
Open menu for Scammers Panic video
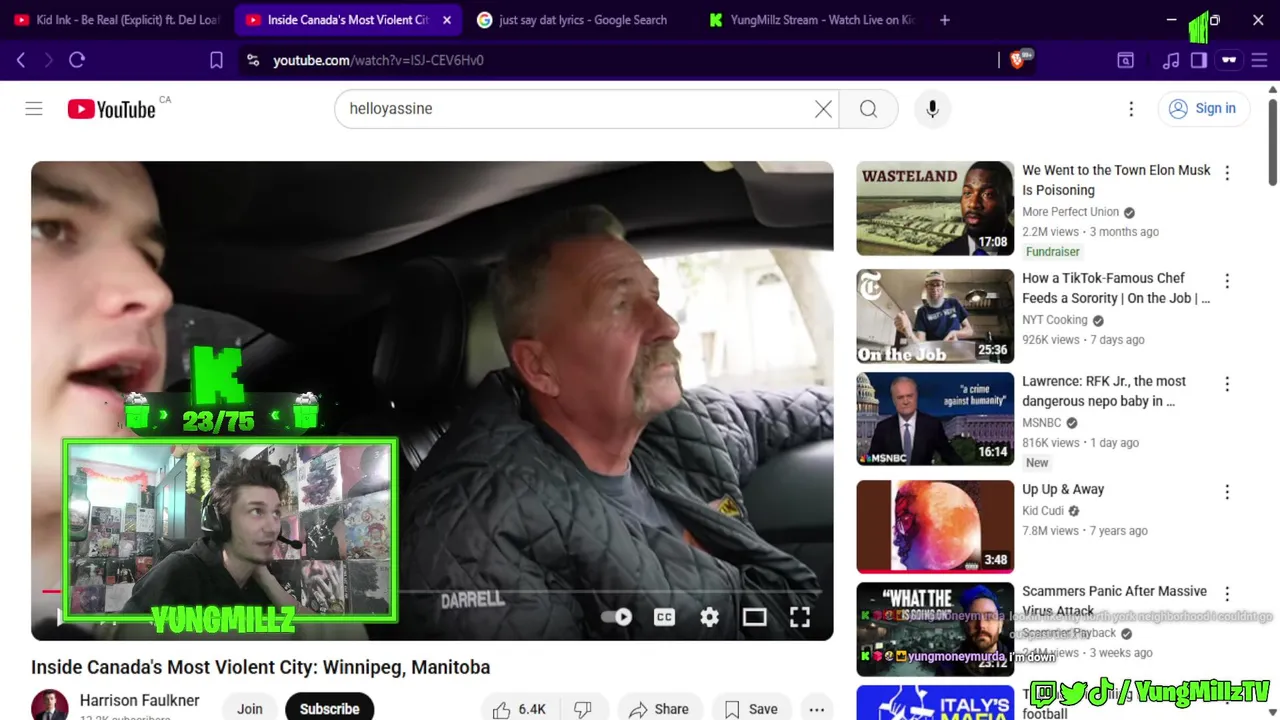coord(1227,594)
